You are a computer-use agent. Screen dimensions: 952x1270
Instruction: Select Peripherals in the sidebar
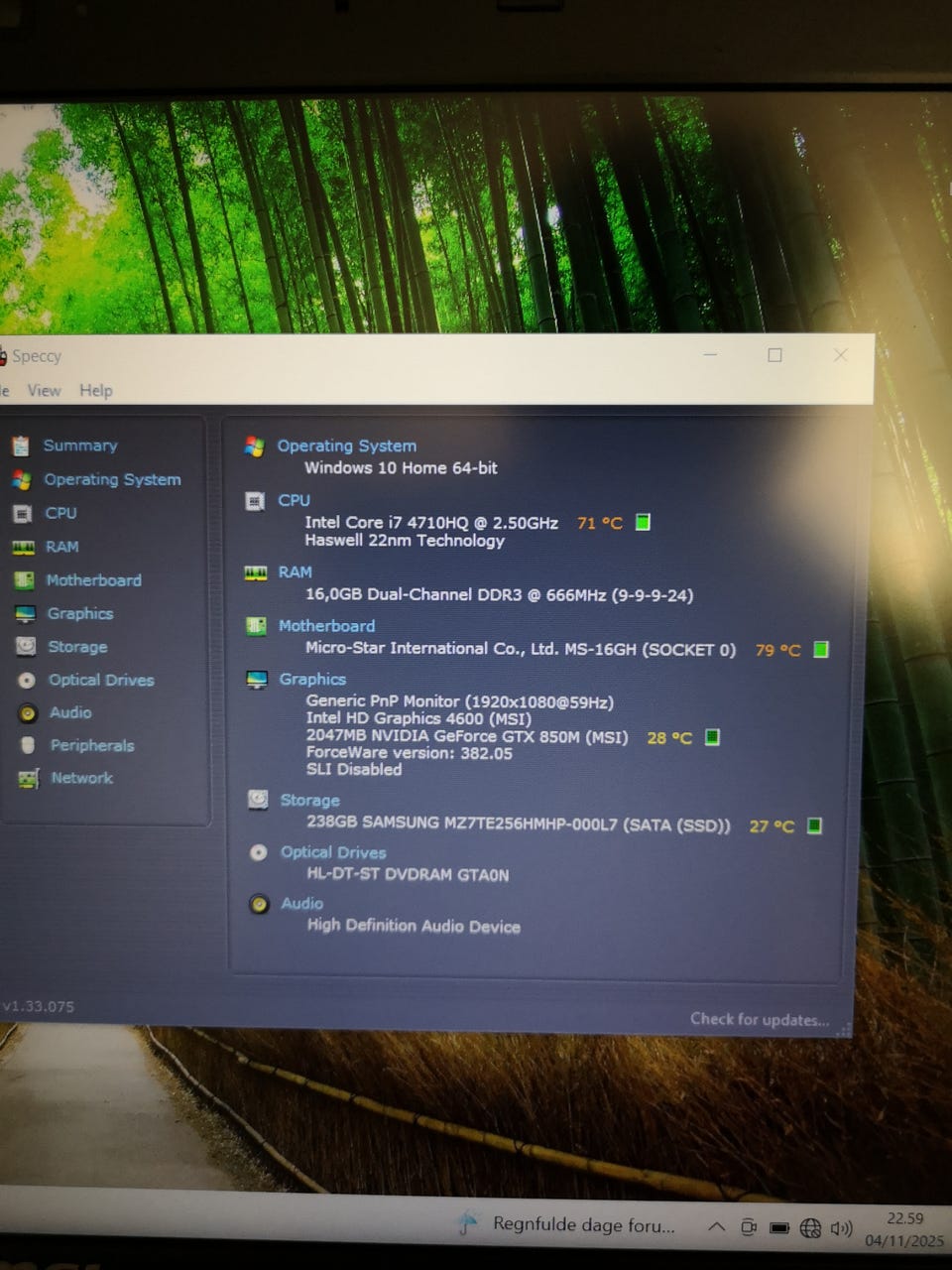(92, 745)
